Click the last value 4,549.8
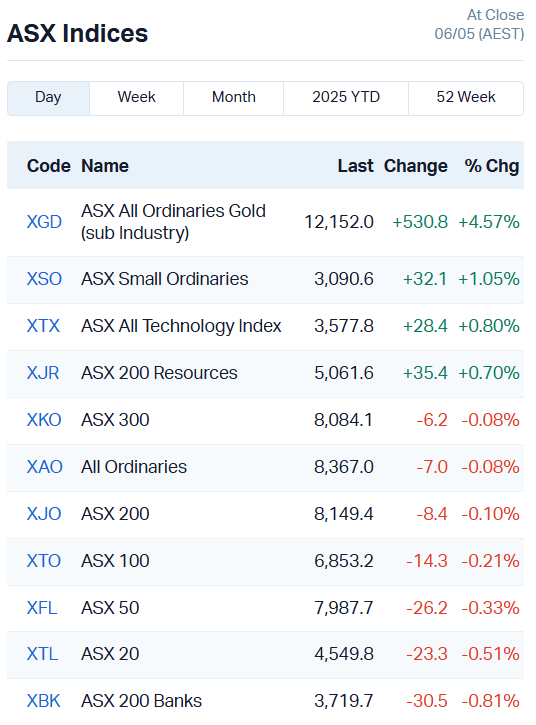 point(344,654)
